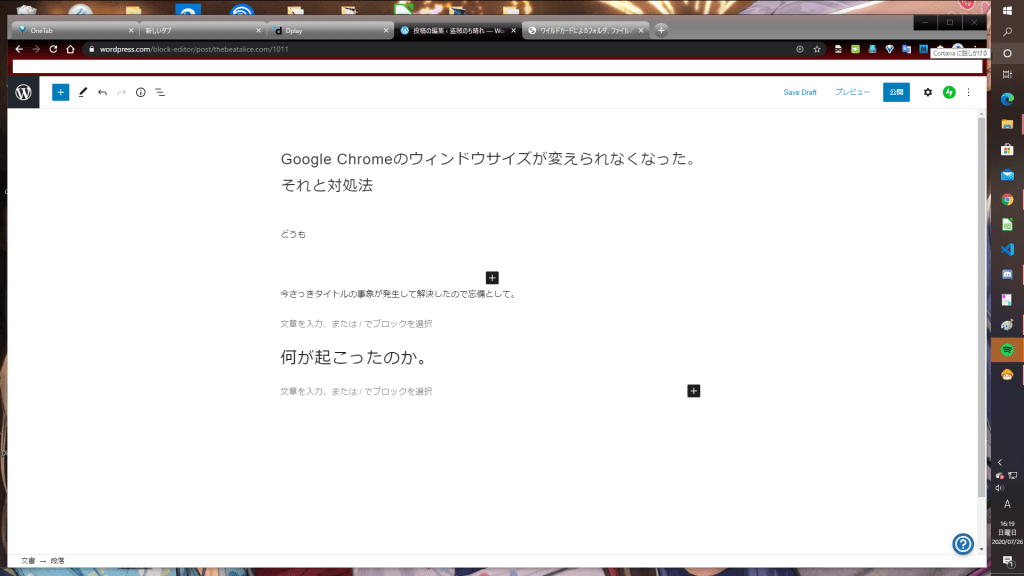Click the blue block inserter plus button
This screenshot has width=1024, height=576.
60,92
